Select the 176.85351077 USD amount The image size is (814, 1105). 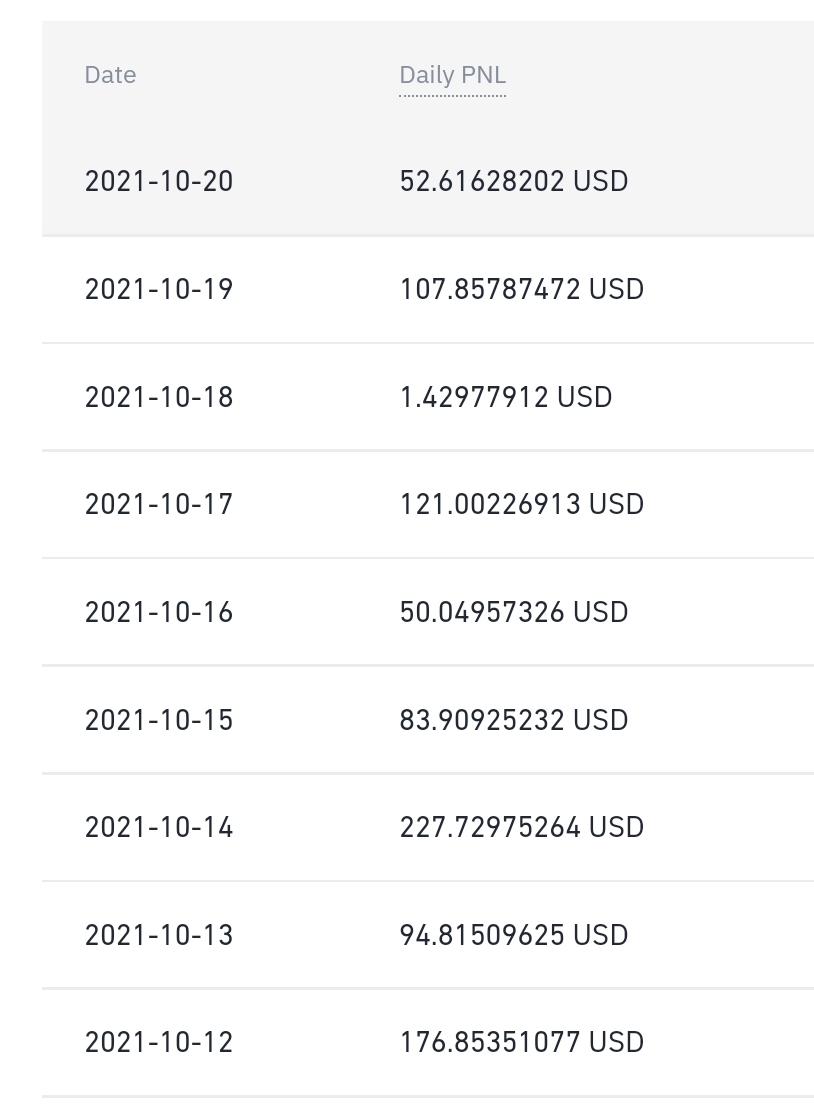click(x=522, y=1042)
